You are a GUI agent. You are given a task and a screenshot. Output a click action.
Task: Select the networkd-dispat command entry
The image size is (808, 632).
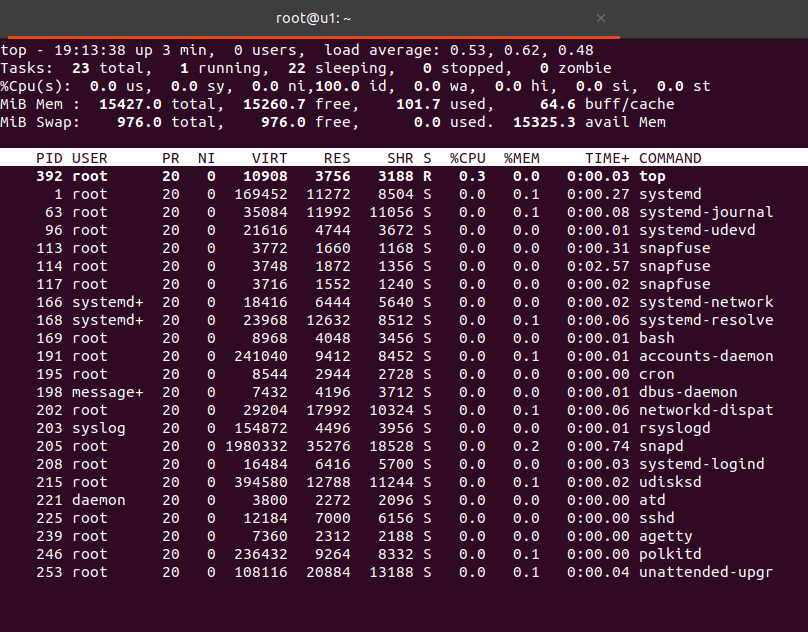tap(706, 410)
